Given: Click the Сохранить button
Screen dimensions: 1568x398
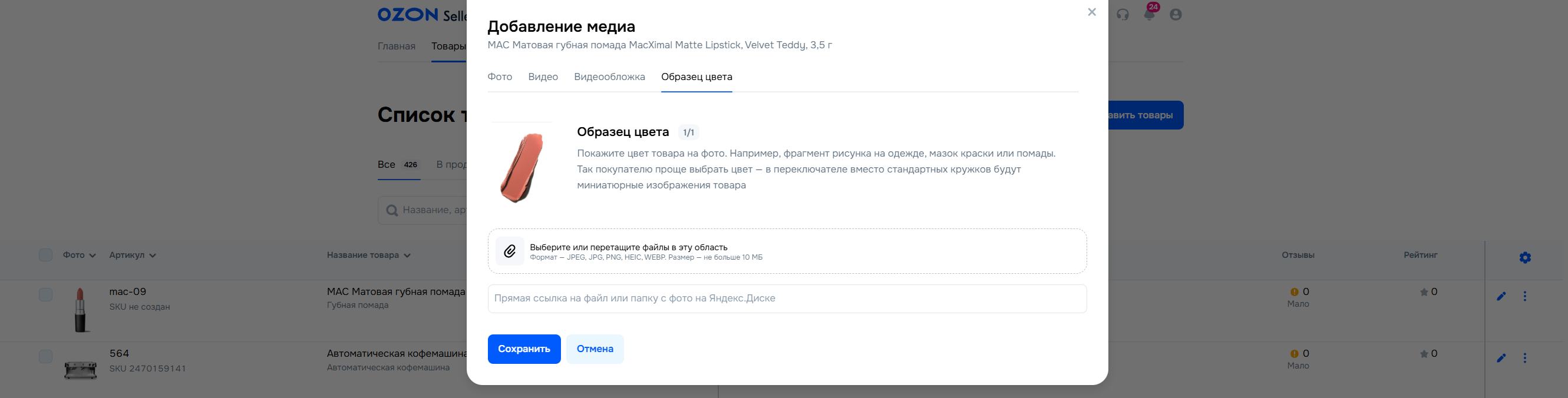Looking at the screenshot, I should click(524, 349).
